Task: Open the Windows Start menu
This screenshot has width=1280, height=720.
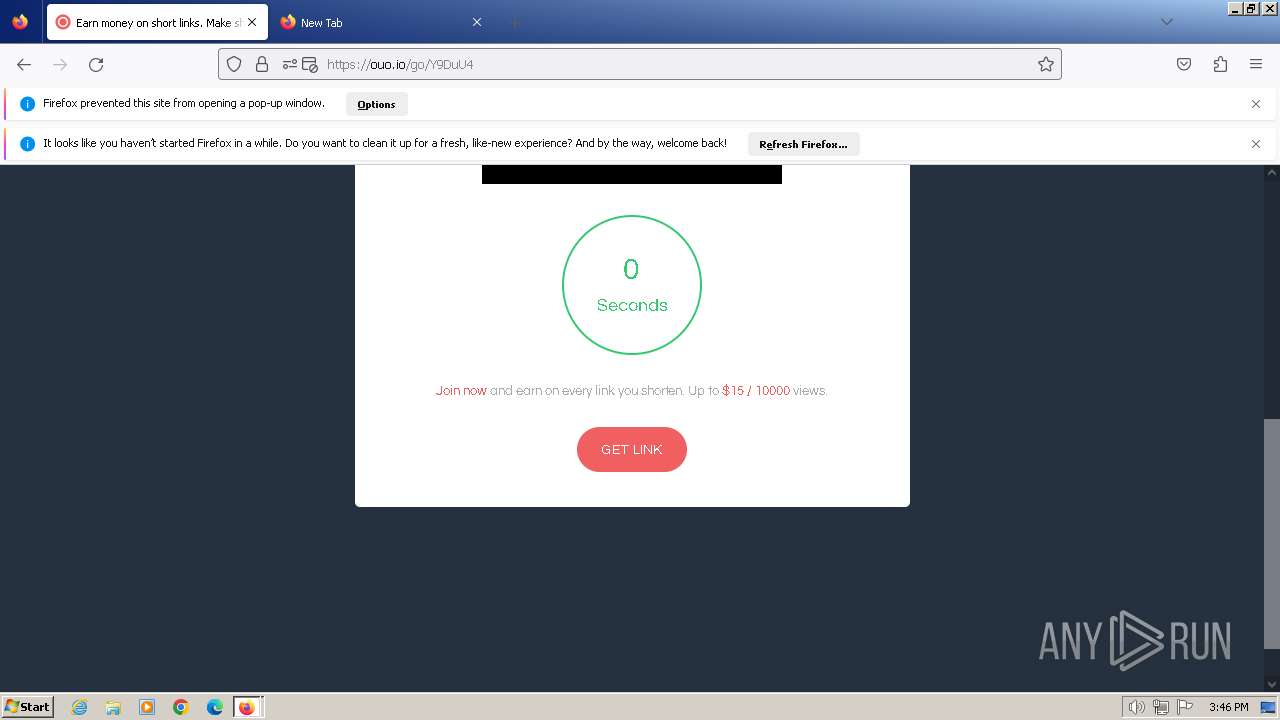Action: click(27, 706)
